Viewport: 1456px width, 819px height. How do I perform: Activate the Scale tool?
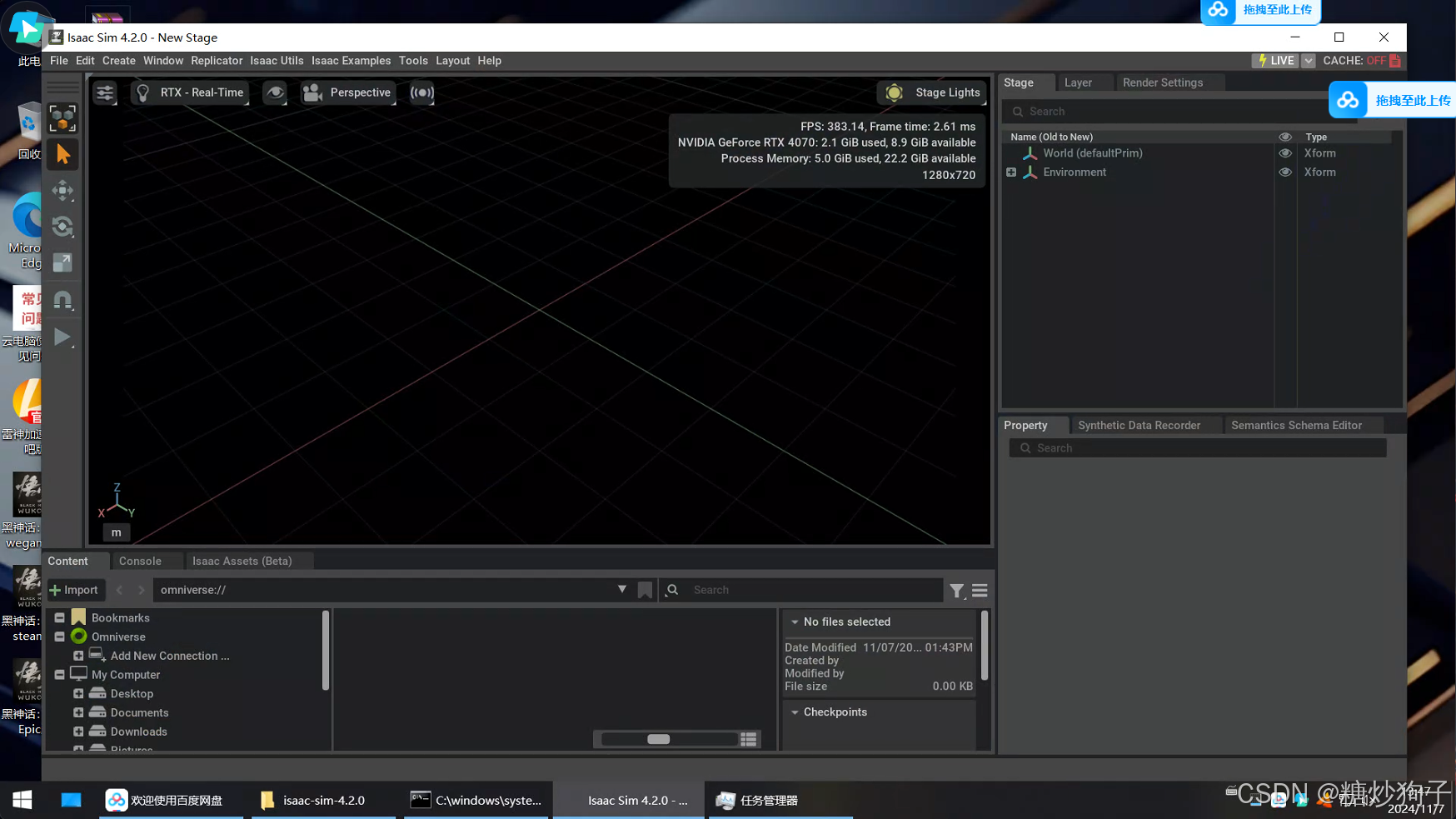62,263
